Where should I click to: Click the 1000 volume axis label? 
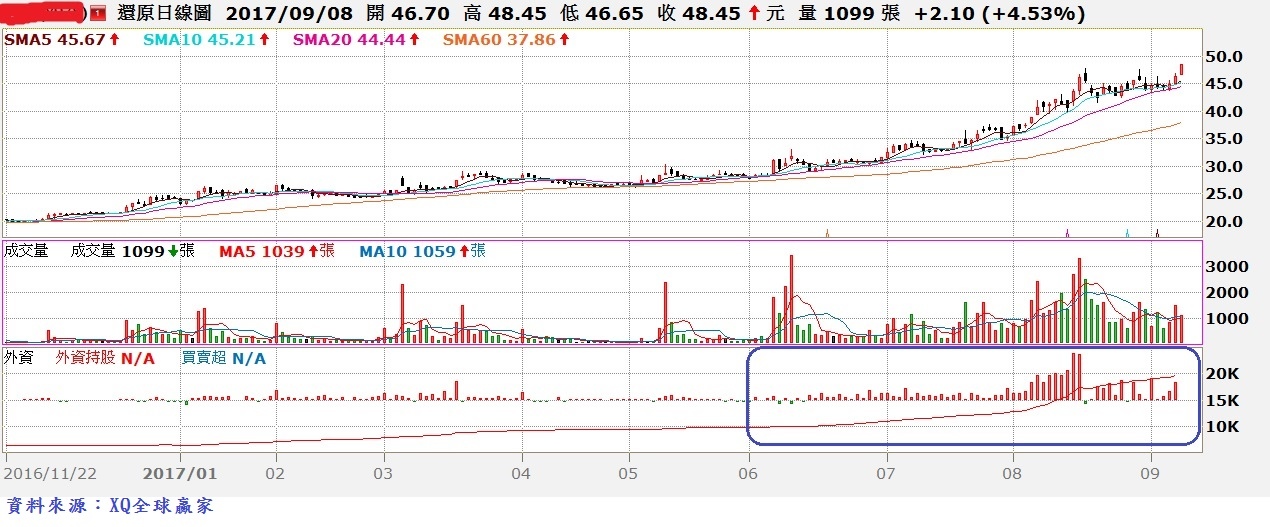pyautogui.click(x=1226, y=319)
